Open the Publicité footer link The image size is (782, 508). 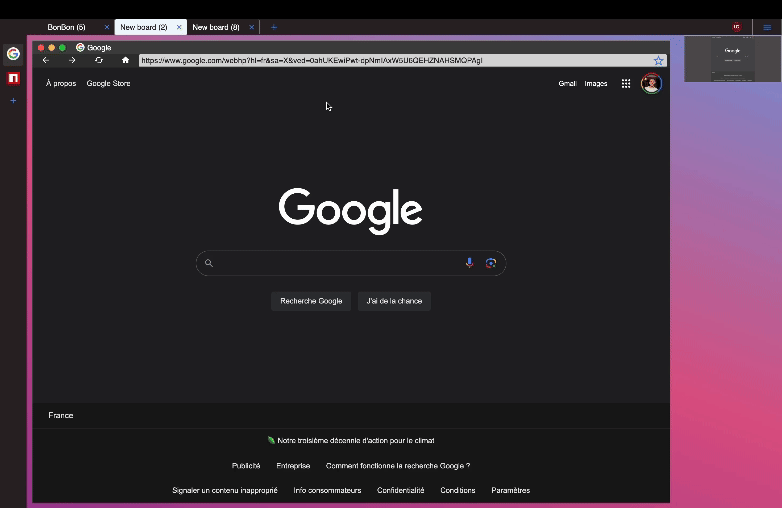pyautogui.click(x=246, y=466)
